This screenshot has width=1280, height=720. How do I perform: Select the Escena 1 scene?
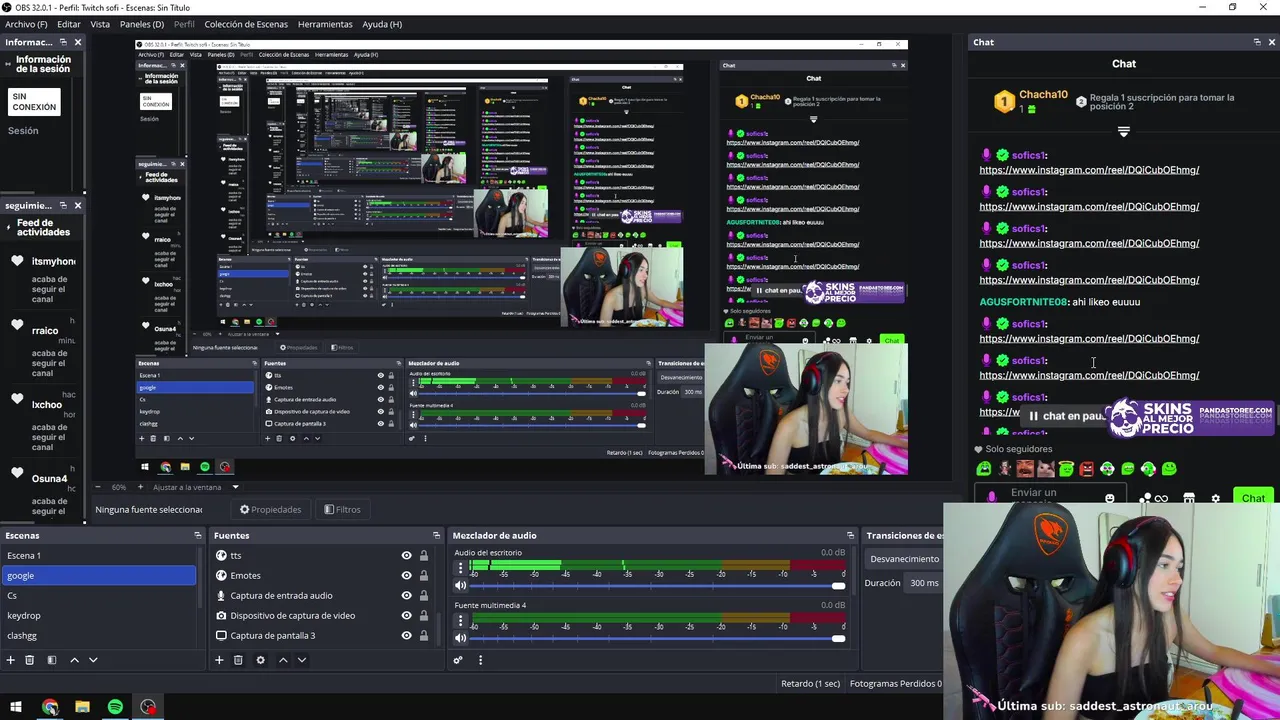tap(98, 555)
